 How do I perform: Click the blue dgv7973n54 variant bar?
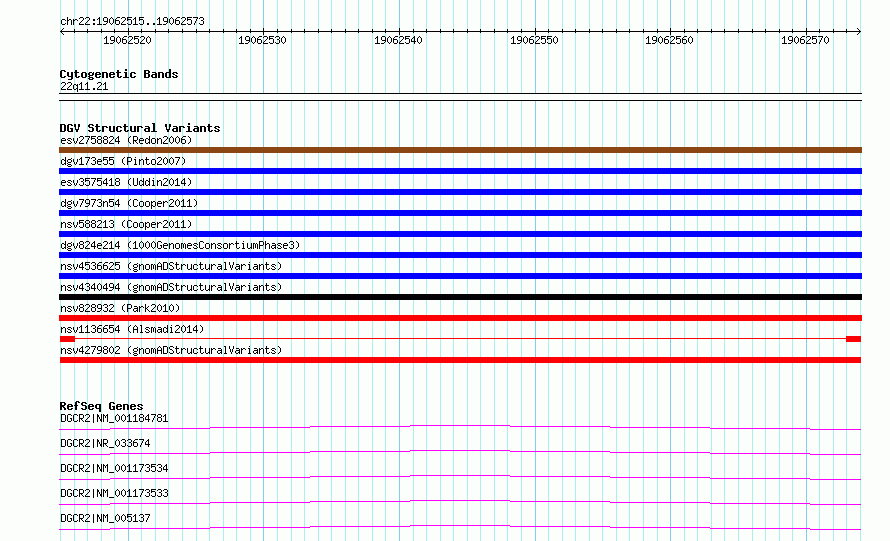[x=460, y=213]
